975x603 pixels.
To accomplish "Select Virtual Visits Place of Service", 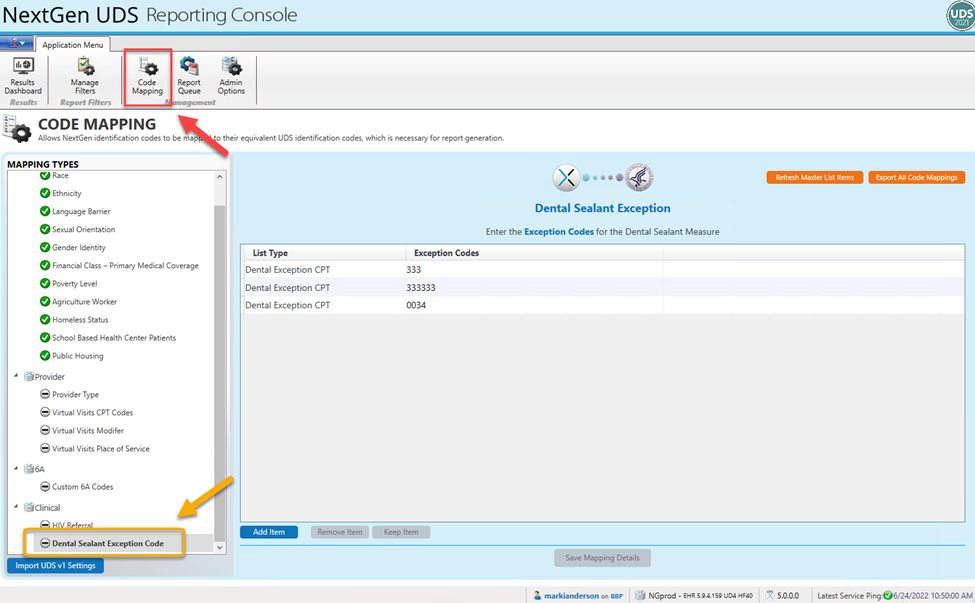I will pos(101,448).
